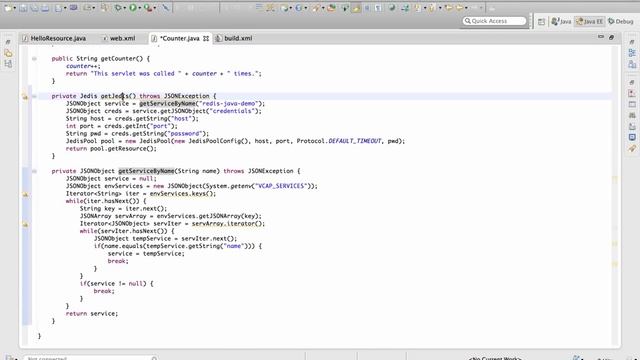Image resolution: width=640 pixels, height=360 pixels.
Task: Open the HelloResource.java editor tab
Action: 54,38
